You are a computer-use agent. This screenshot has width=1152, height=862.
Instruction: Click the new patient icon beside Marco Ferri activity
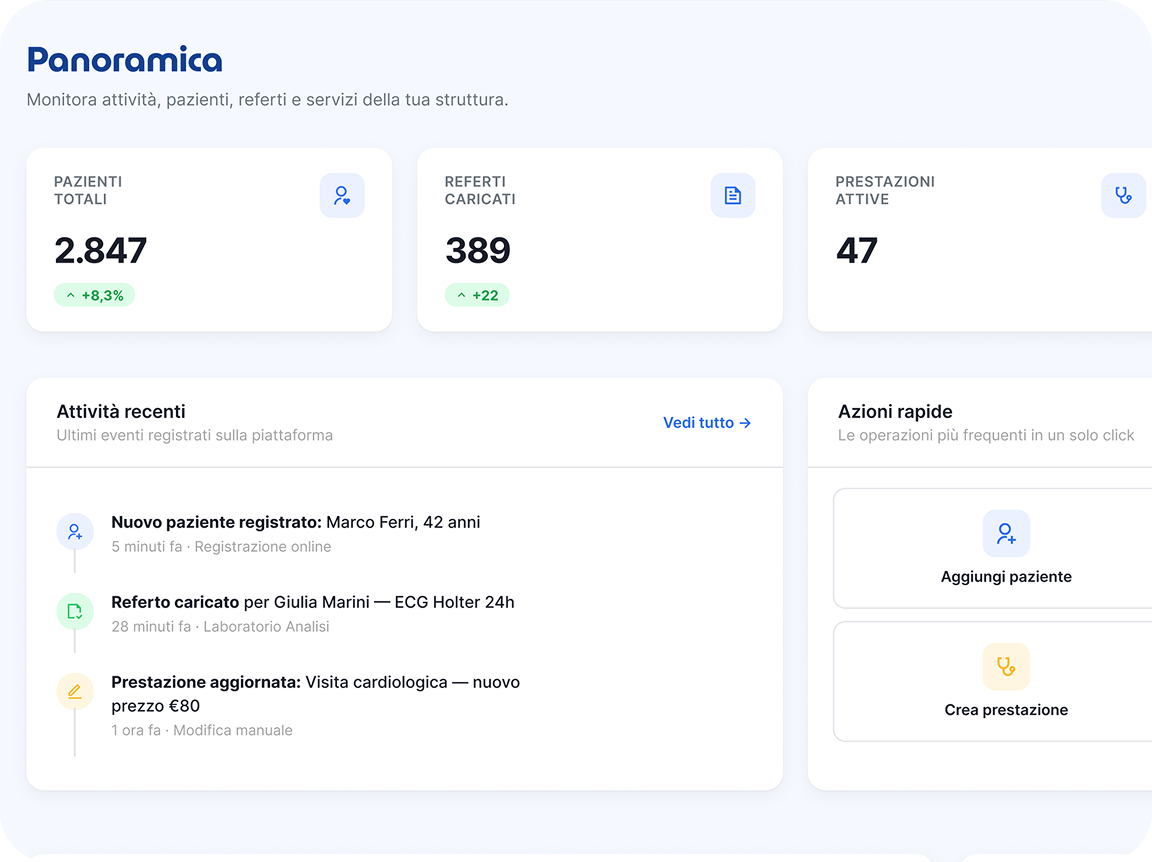click(x=75, y=531)
